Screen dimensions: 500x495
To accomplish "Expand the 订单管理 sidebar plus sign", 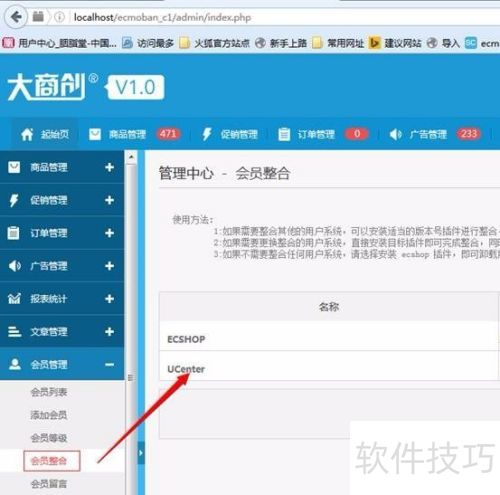I will (109, 233).
